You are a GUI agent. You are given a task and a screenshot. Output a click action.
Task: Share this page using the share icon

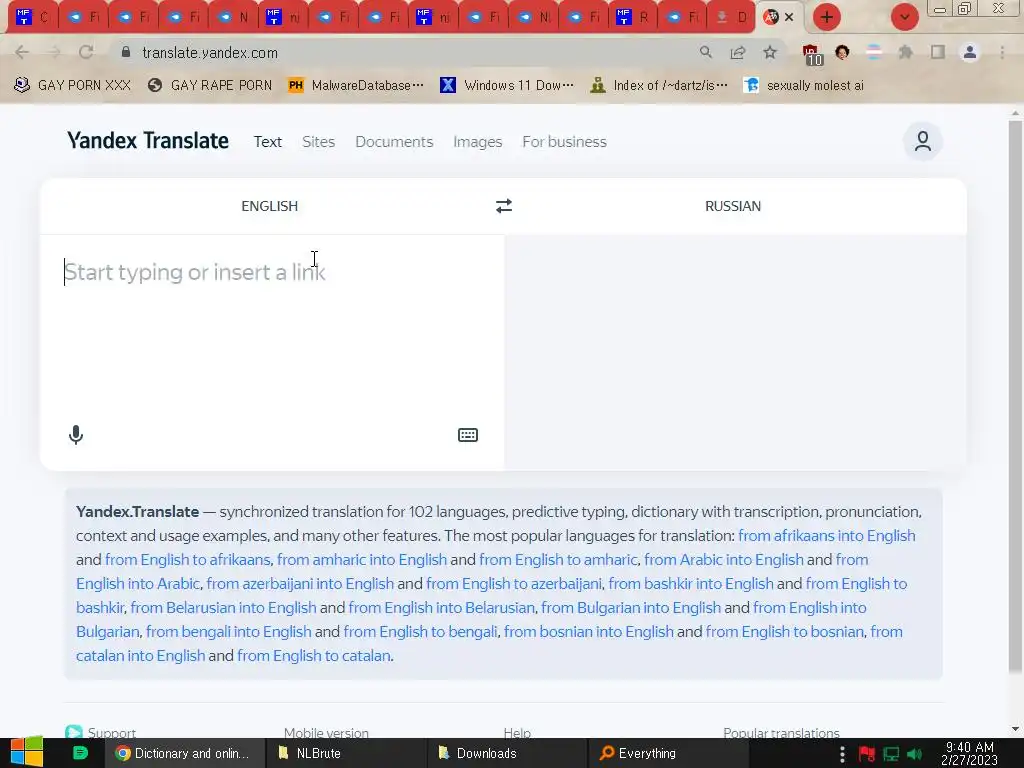click(x=738, y=52)
